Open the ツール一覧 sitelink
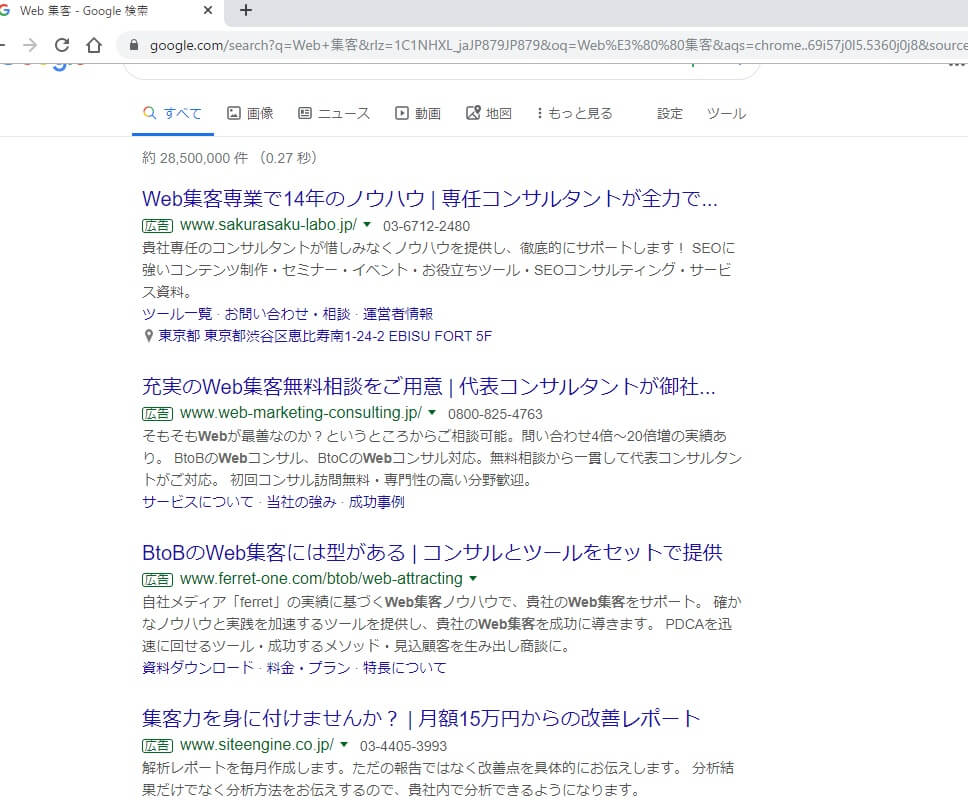968x803 pixels. 177,314
